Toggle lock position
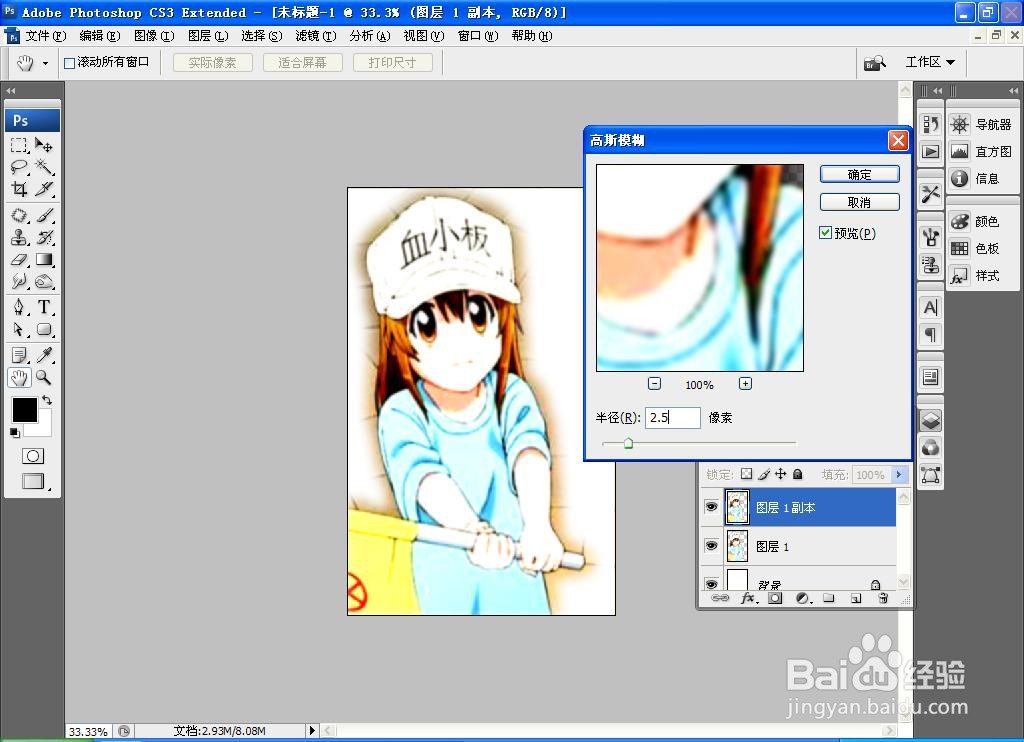This screenshot has height=742, width=1024. (780, 474)
